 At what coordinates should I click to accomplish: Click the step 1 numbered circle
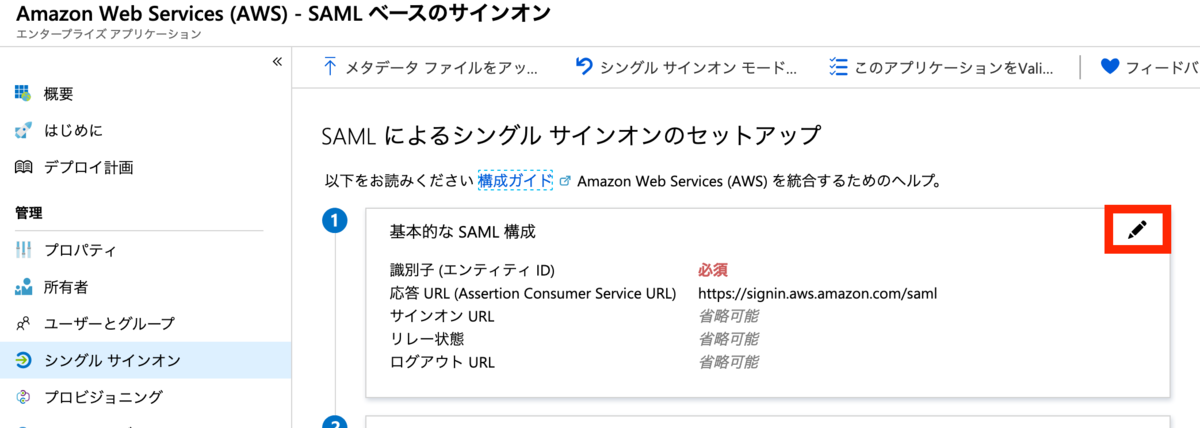coord(335,221)
